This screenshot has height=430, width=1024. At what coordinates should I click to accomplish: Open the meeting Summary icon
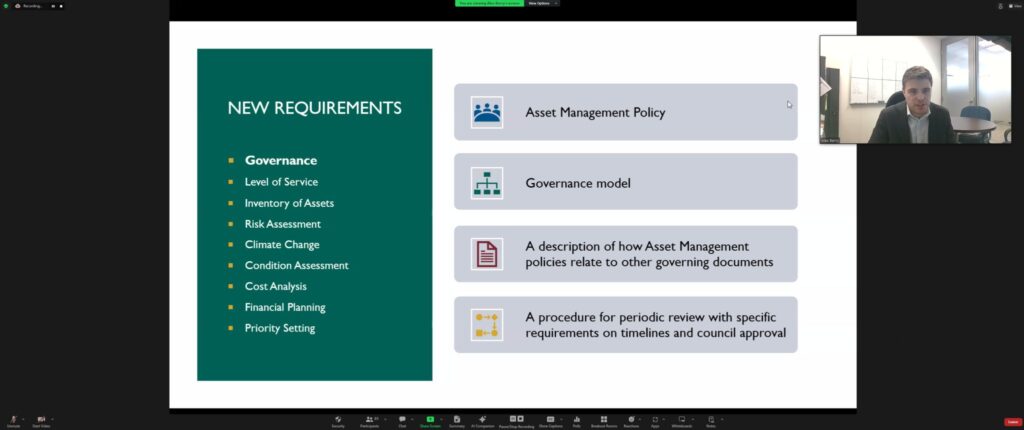tap(457, 419)
